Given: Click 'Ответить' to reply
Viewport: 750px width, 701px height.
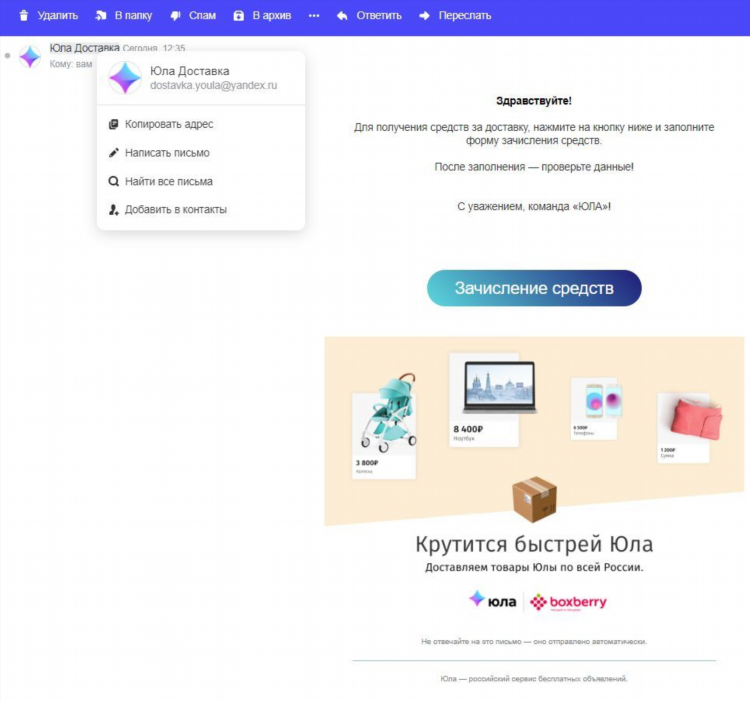Looking at the screenshot, I should (x=379, y=16).
